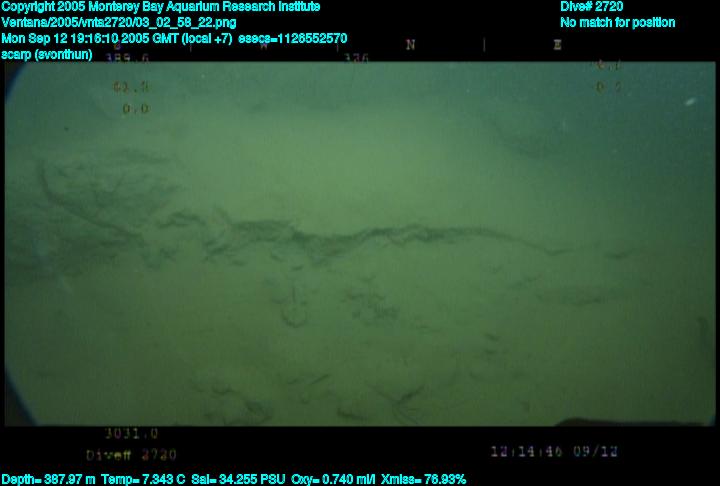
Task: Click the seafloor scarp video frame
Action: pos(360,243)
